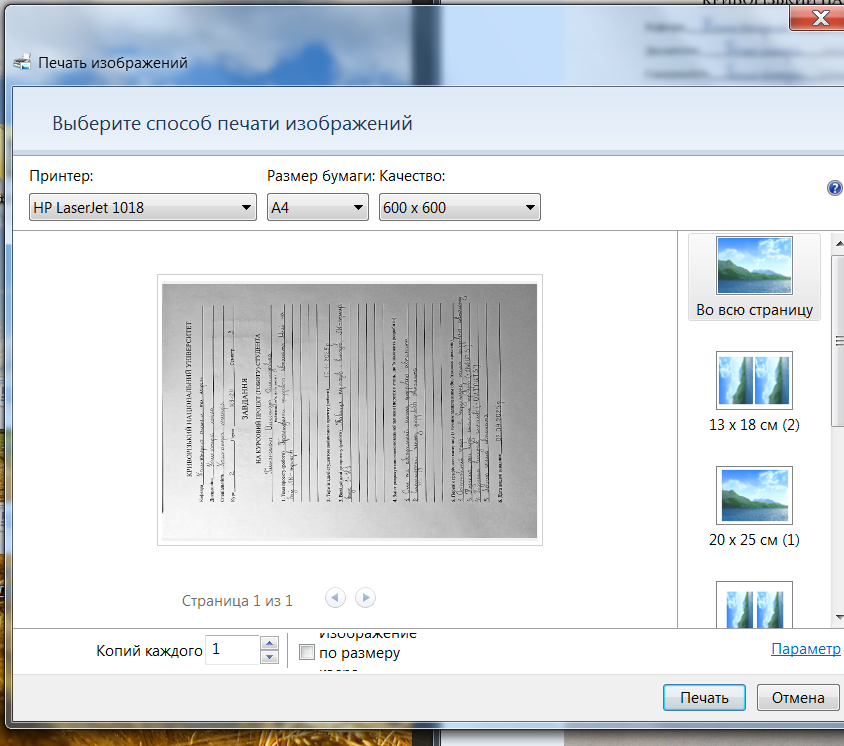844x746 pixels.
Task: Go to previous page arrow
Action: (335, 597)
